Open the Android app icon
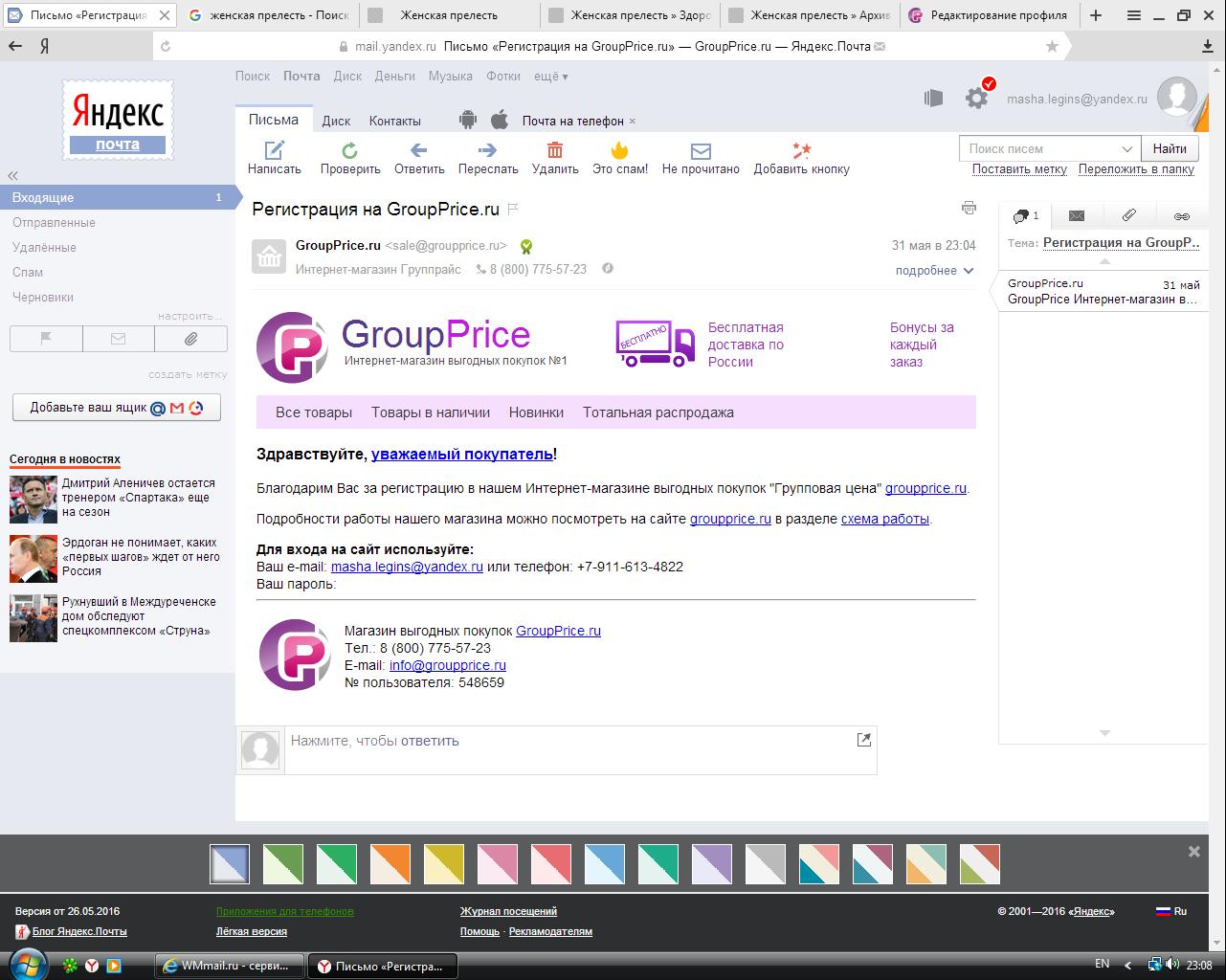 click(467, 120)
